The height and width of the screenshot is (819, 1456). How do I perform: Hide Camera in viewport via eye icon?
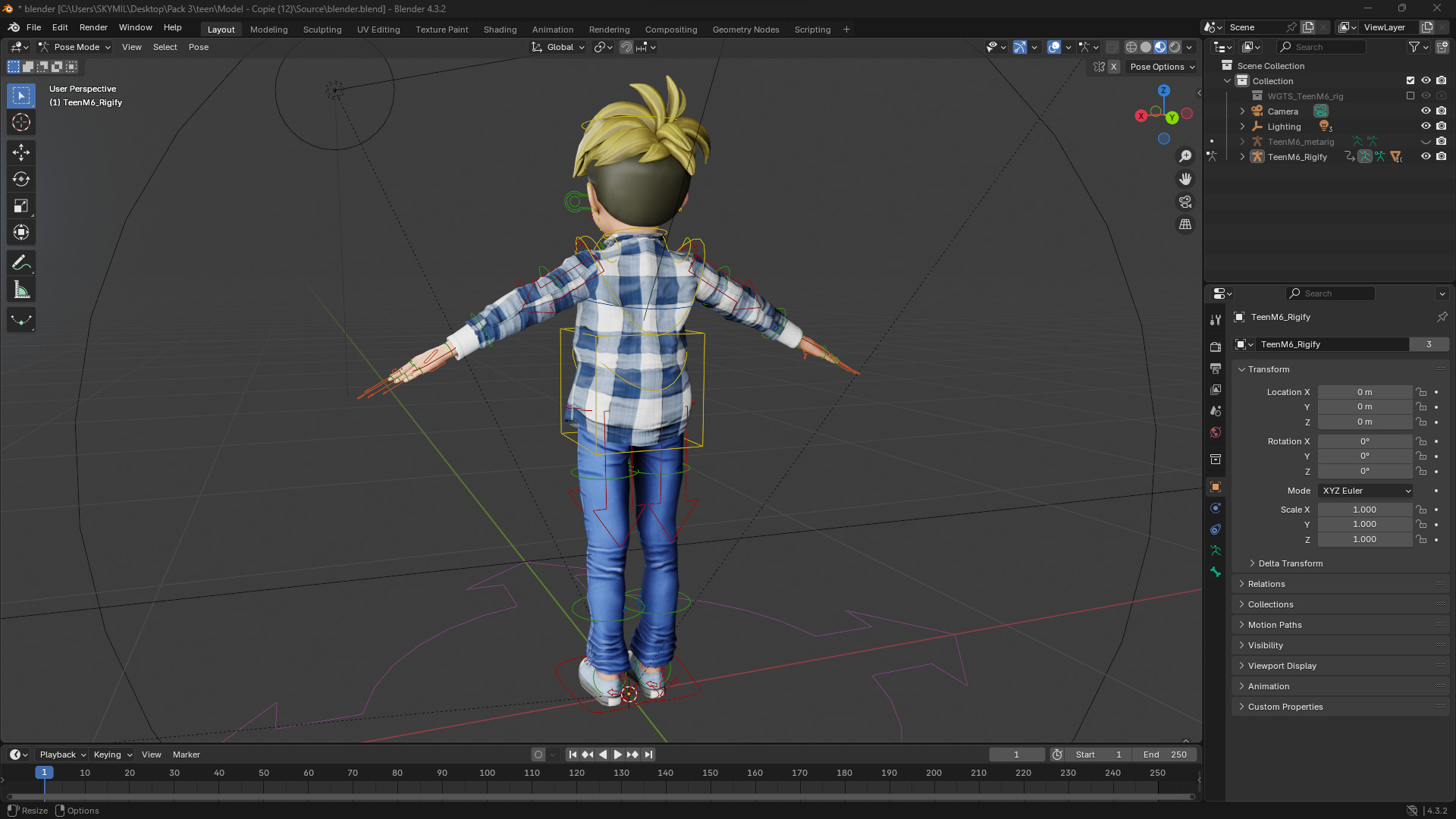click(1426, 111)
